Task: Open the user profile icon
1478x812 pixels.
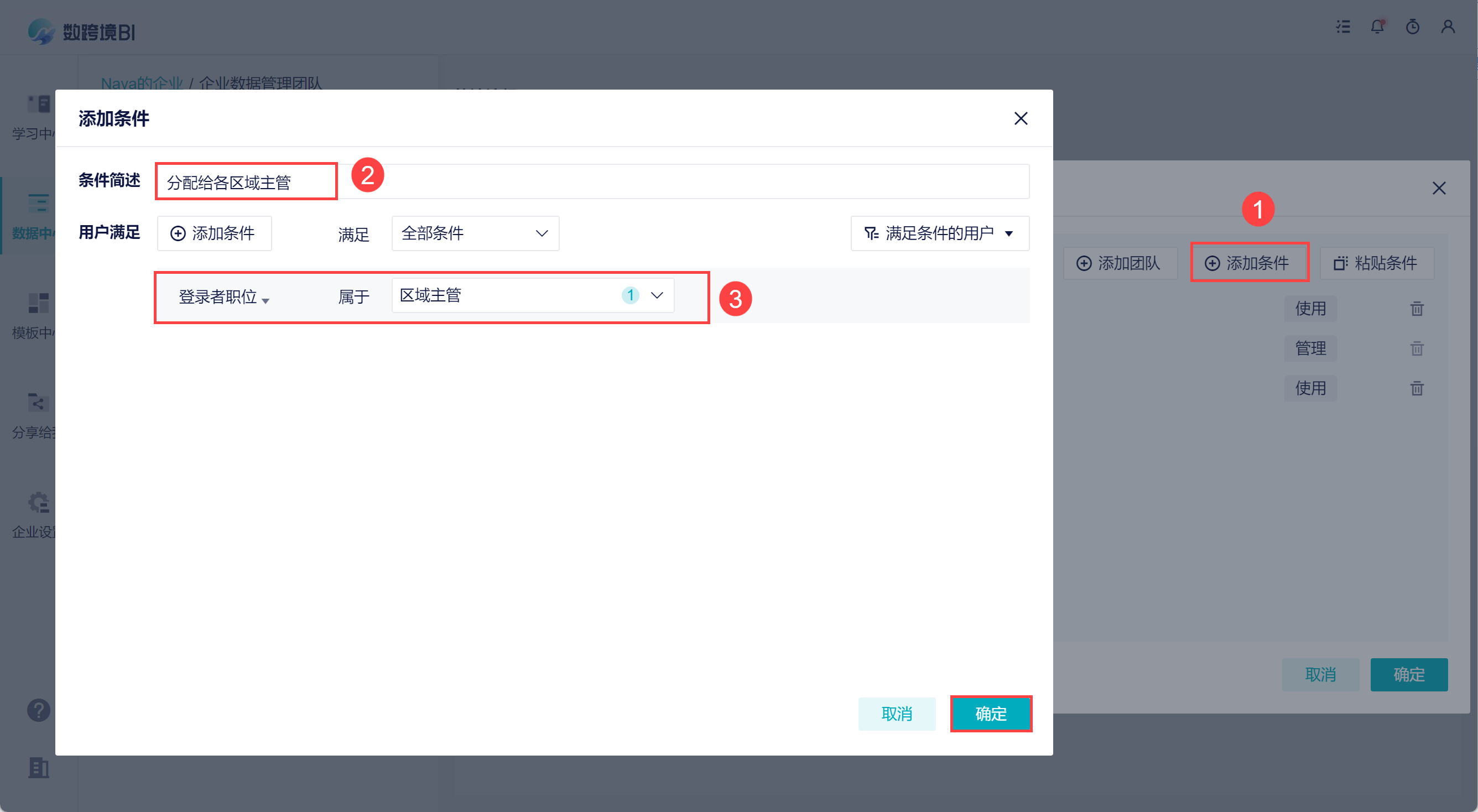Action: click(1448, 27)
